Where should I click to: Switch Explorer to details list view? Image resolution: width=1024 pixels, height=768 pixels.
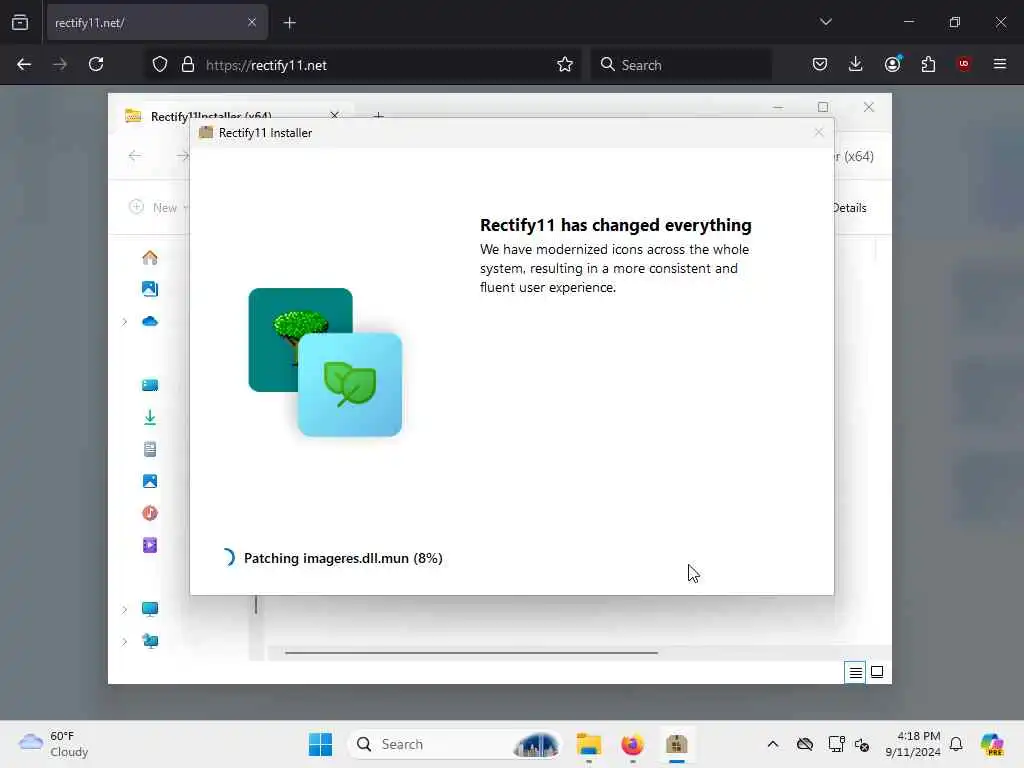click(856, 672)
